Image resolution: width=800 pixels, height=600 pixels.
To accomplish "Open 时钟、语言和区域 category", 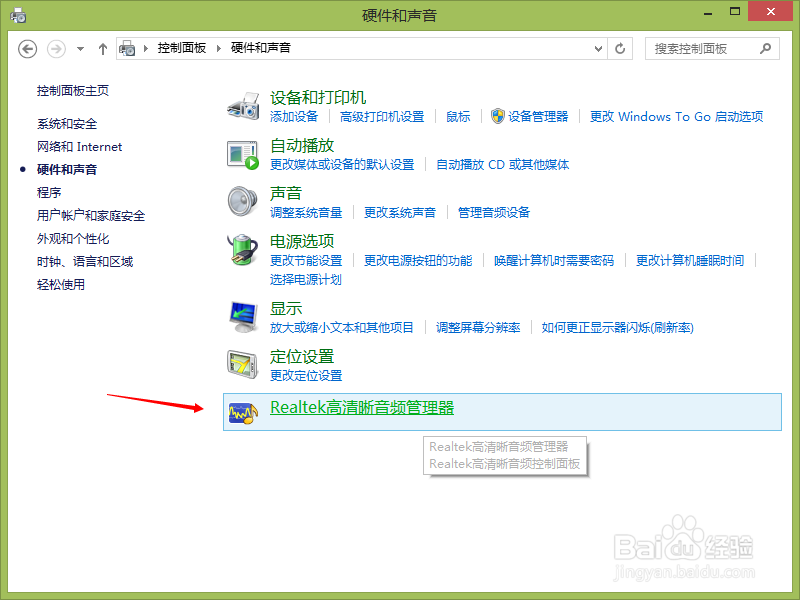I will [85, 261].
